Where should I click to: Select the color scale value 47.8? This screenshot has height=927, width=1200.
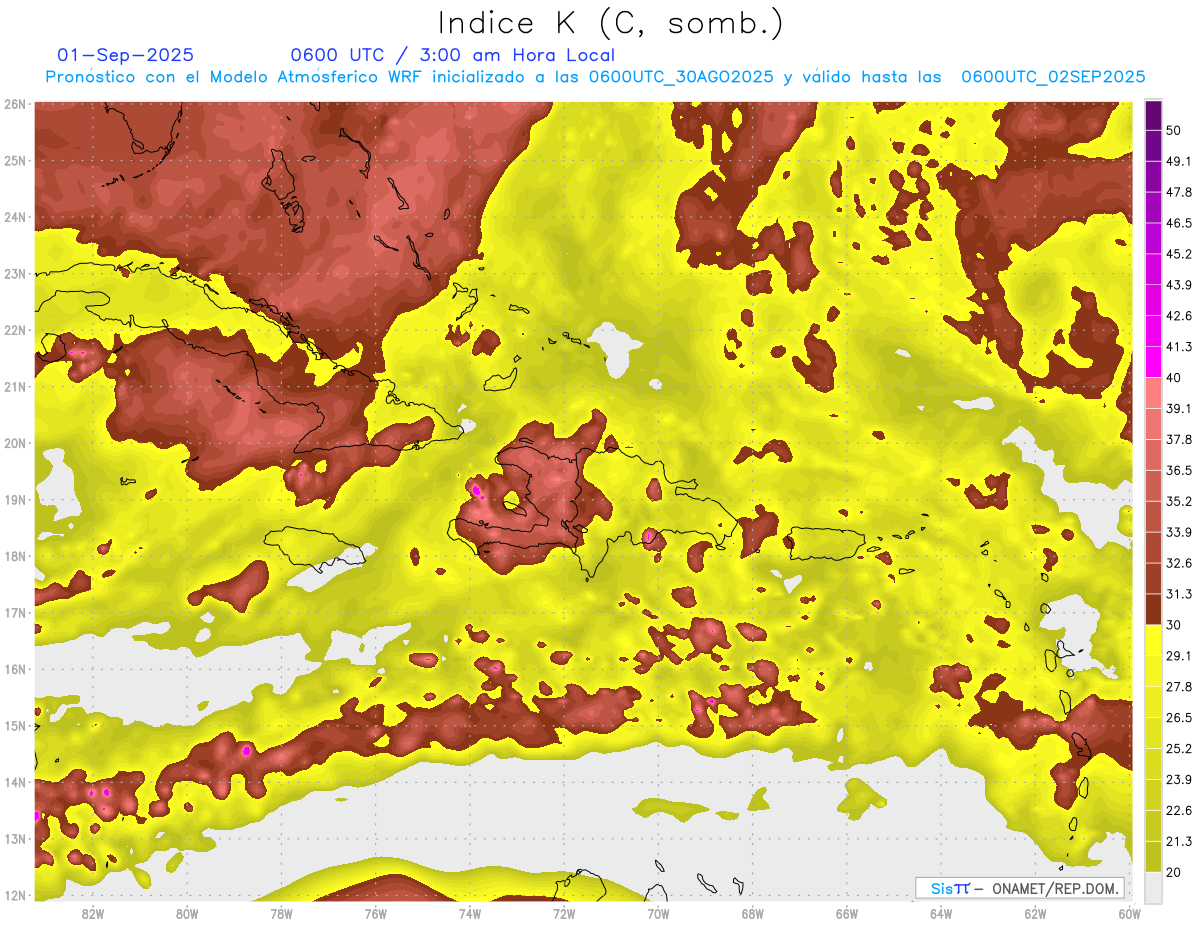1179,192
